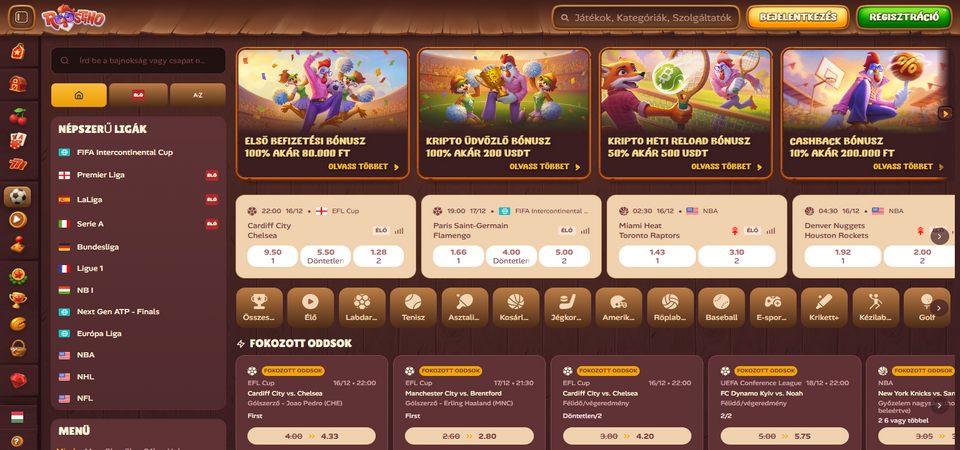The height and width of the screenshot is (450, 960).
Task: Click the 777 jackpot icon in sidebar
Action: (x=18, y=164)
